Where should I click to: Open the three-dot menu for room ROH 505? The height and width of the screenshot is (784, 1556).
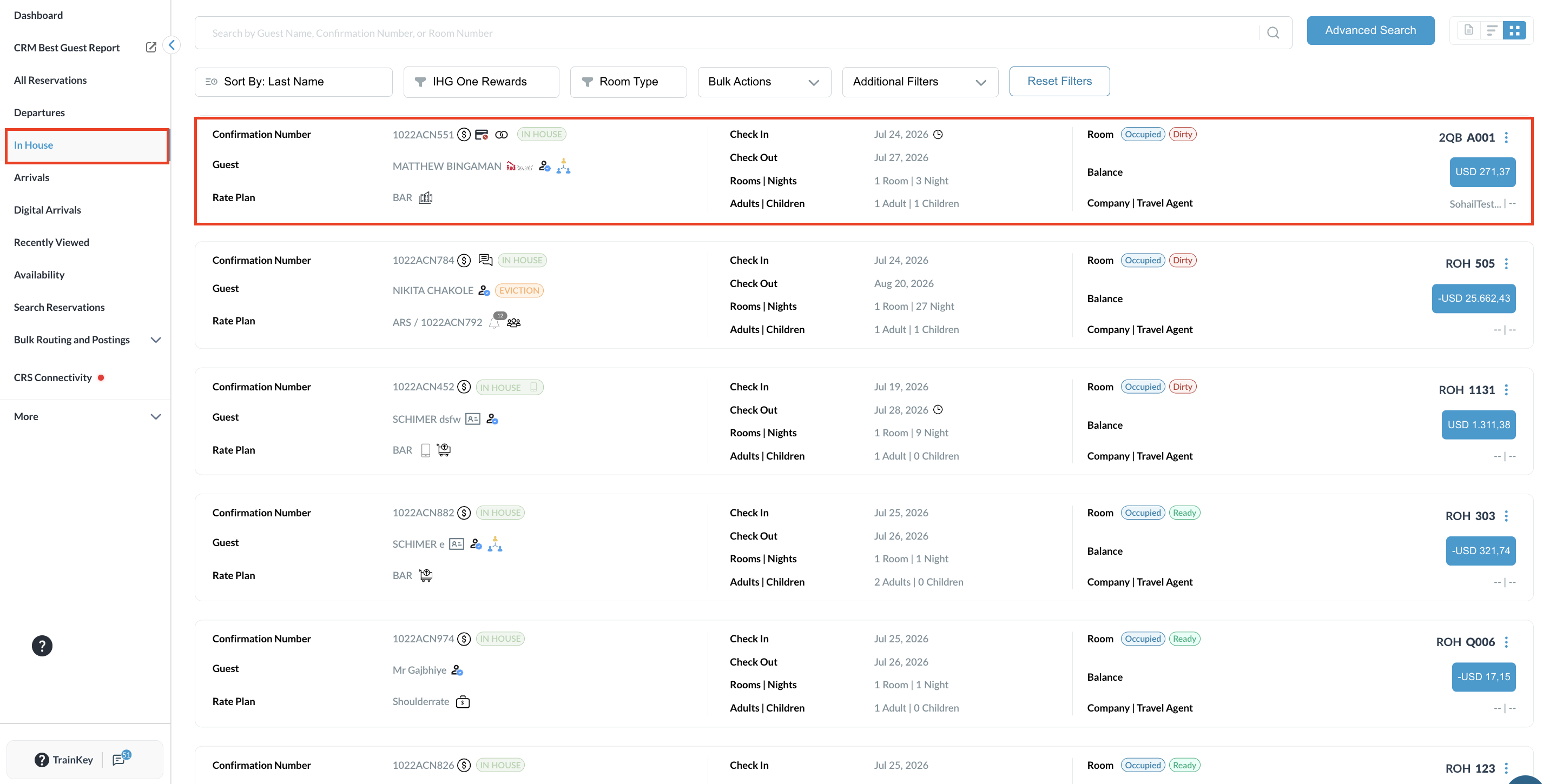pyautogui.click(x=1506, y=264)
